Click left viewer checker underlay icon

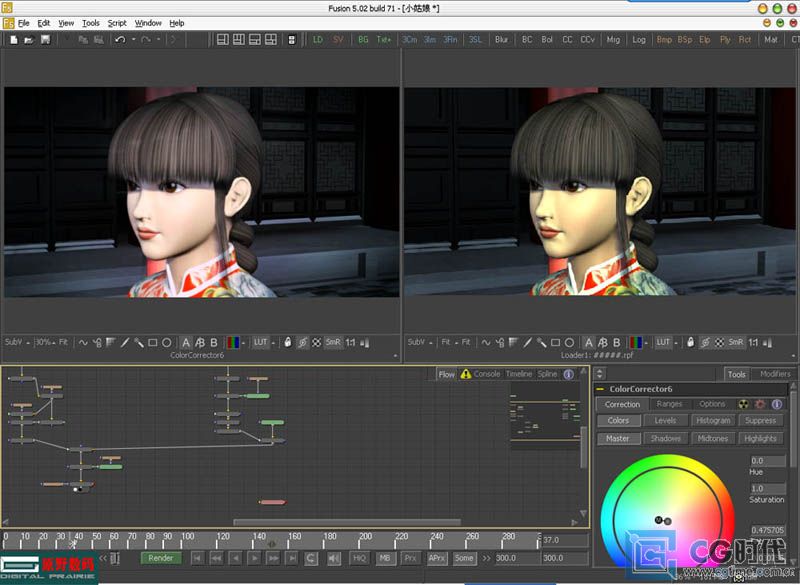coord(316,343)
